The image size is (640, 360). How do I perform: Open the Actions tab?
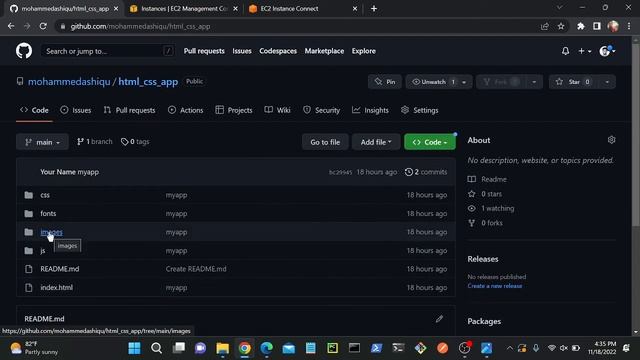[x=185, y=110]
